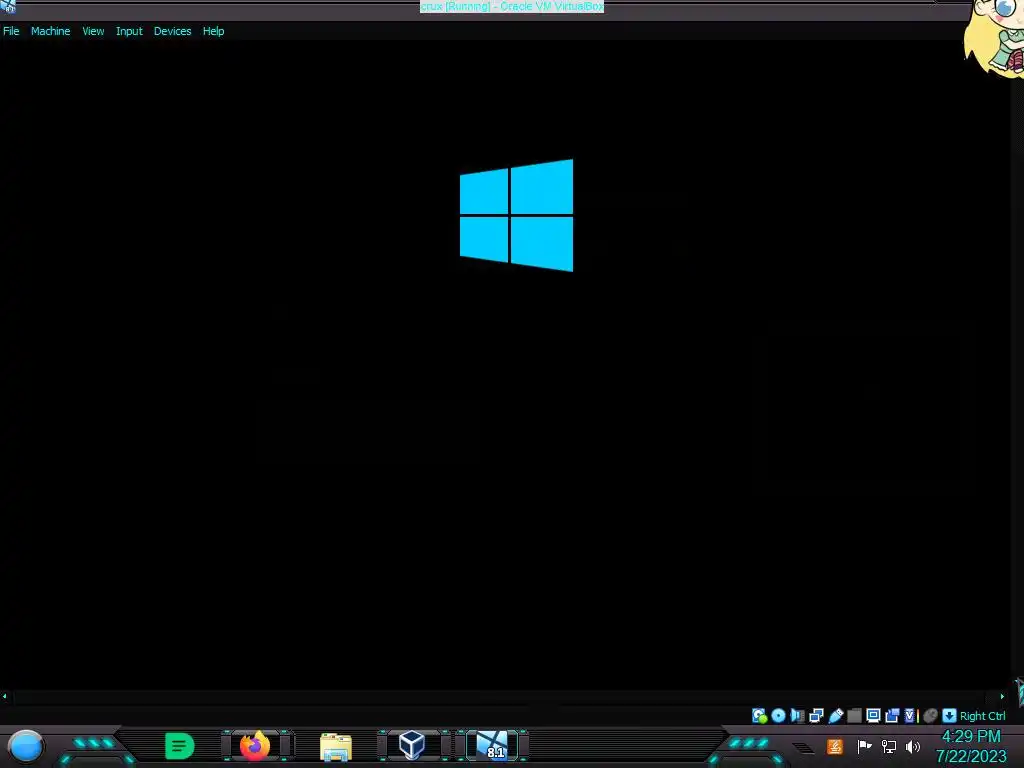
Task: Click the keyboard capture arrow indicator
Action: pyautogui.click(x=950, y=716)
